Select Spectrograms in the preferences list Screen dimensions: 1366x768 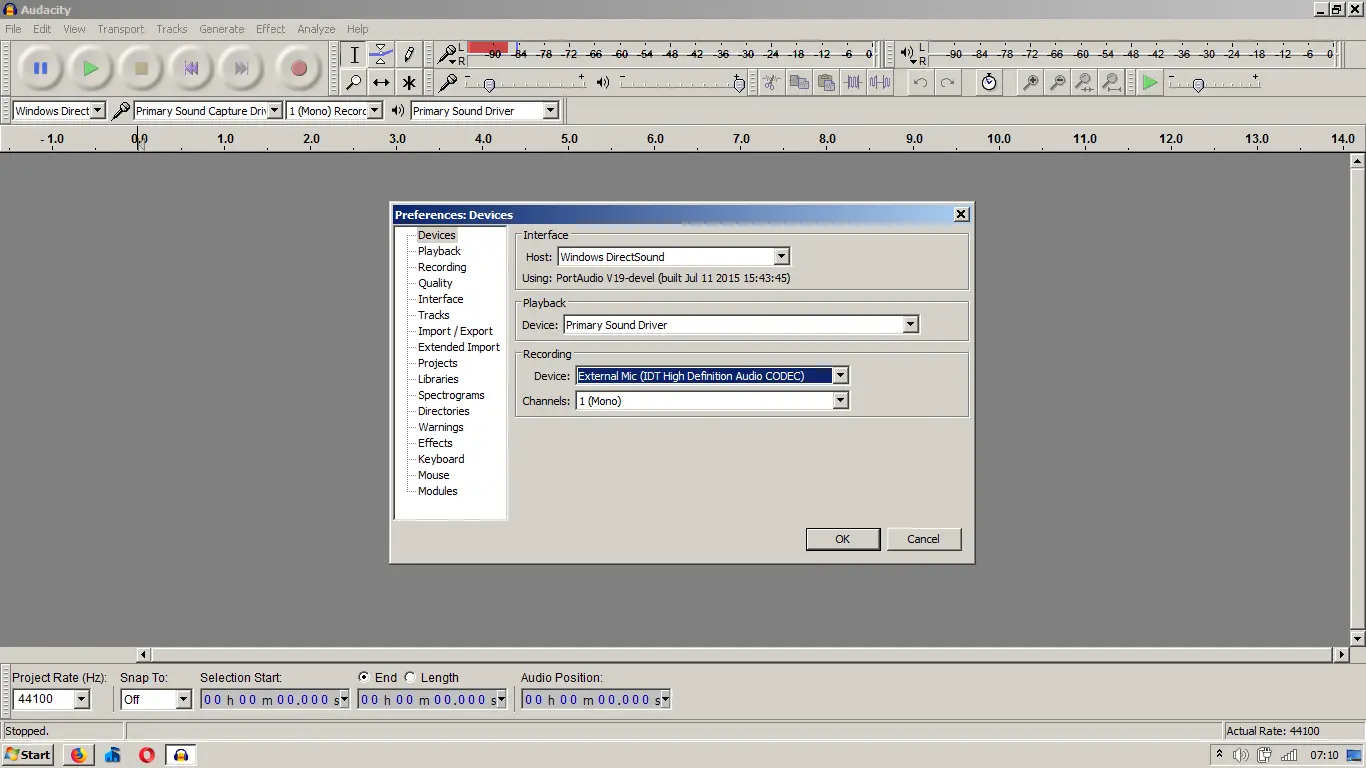coord(451,395)
